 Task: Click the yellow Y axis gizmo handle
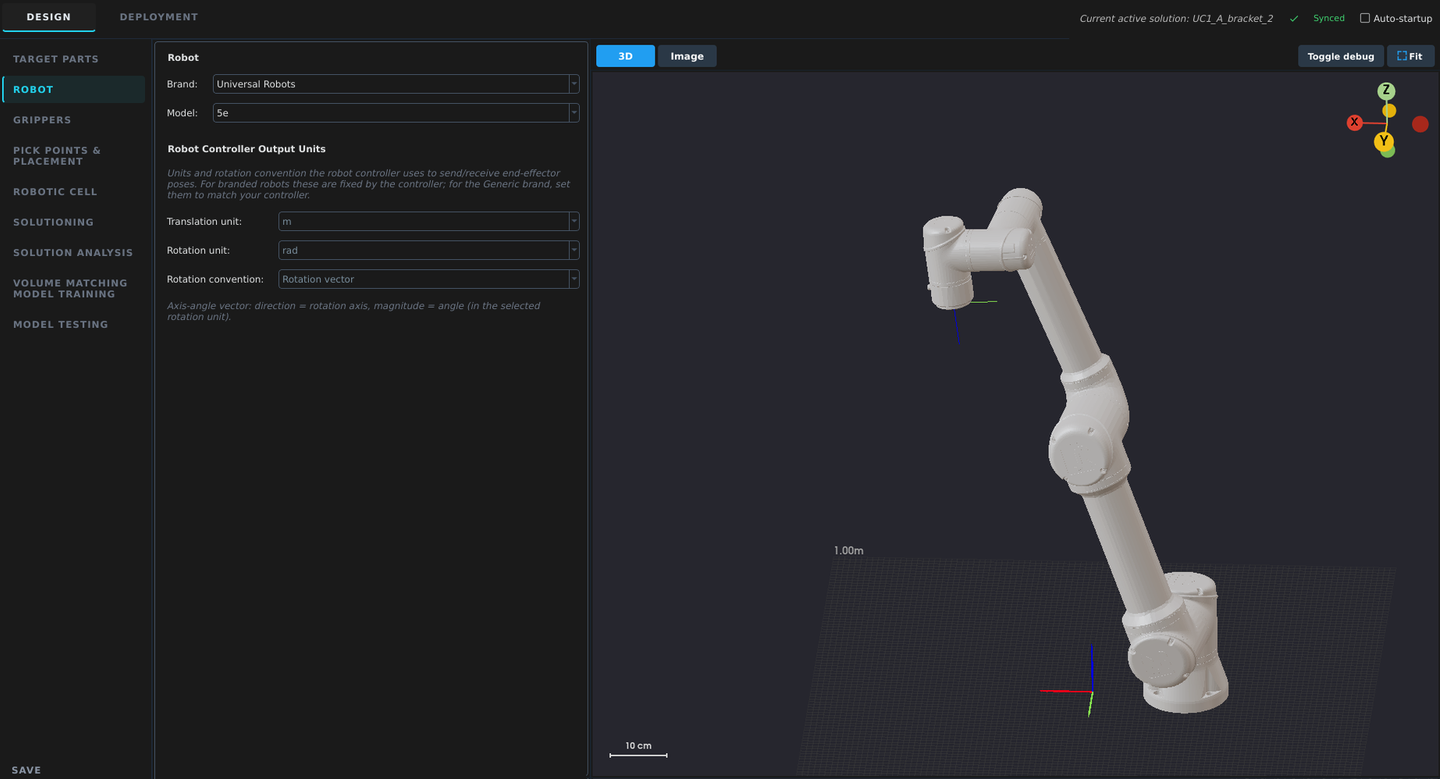pos(1384,141)
